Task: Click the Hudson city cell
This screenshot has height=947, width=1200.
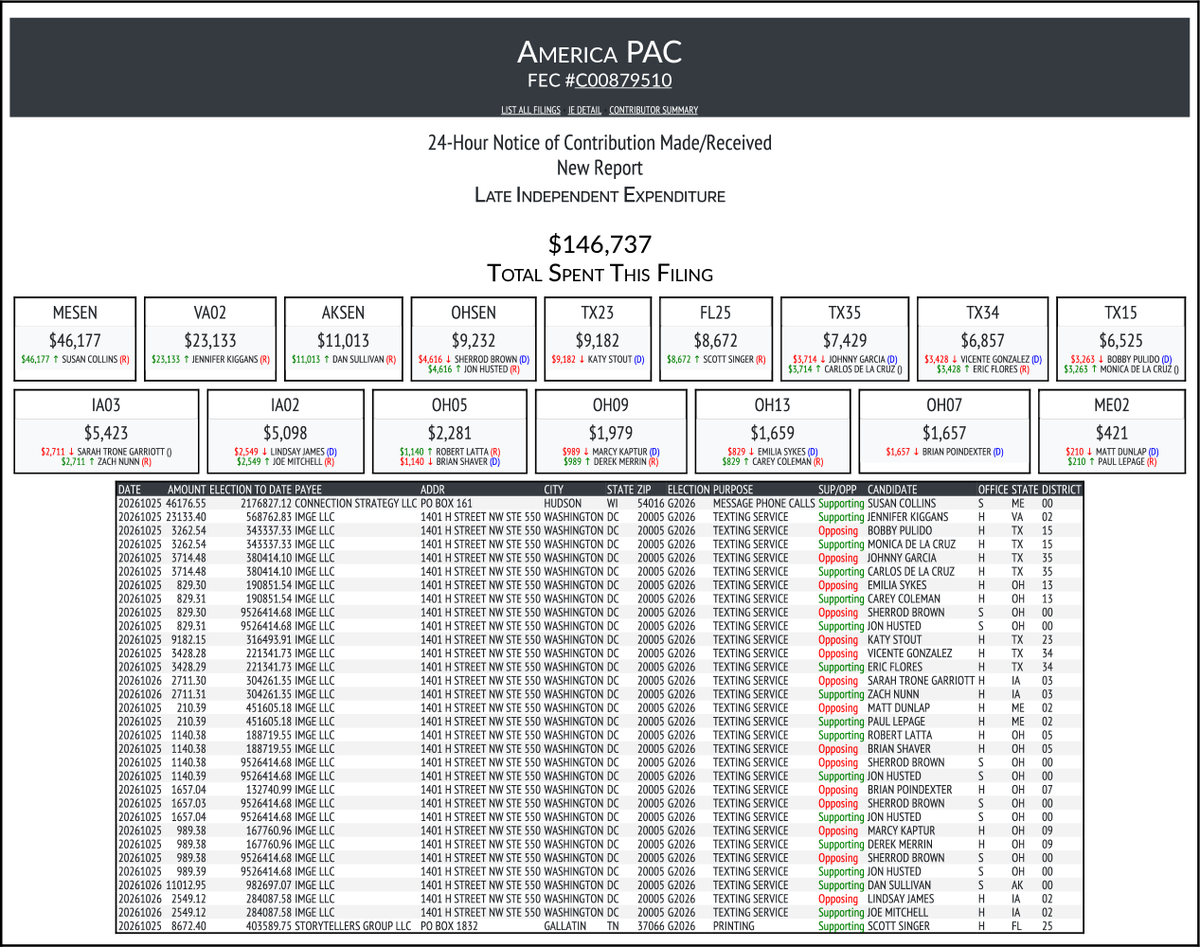Action: (561, 503)
